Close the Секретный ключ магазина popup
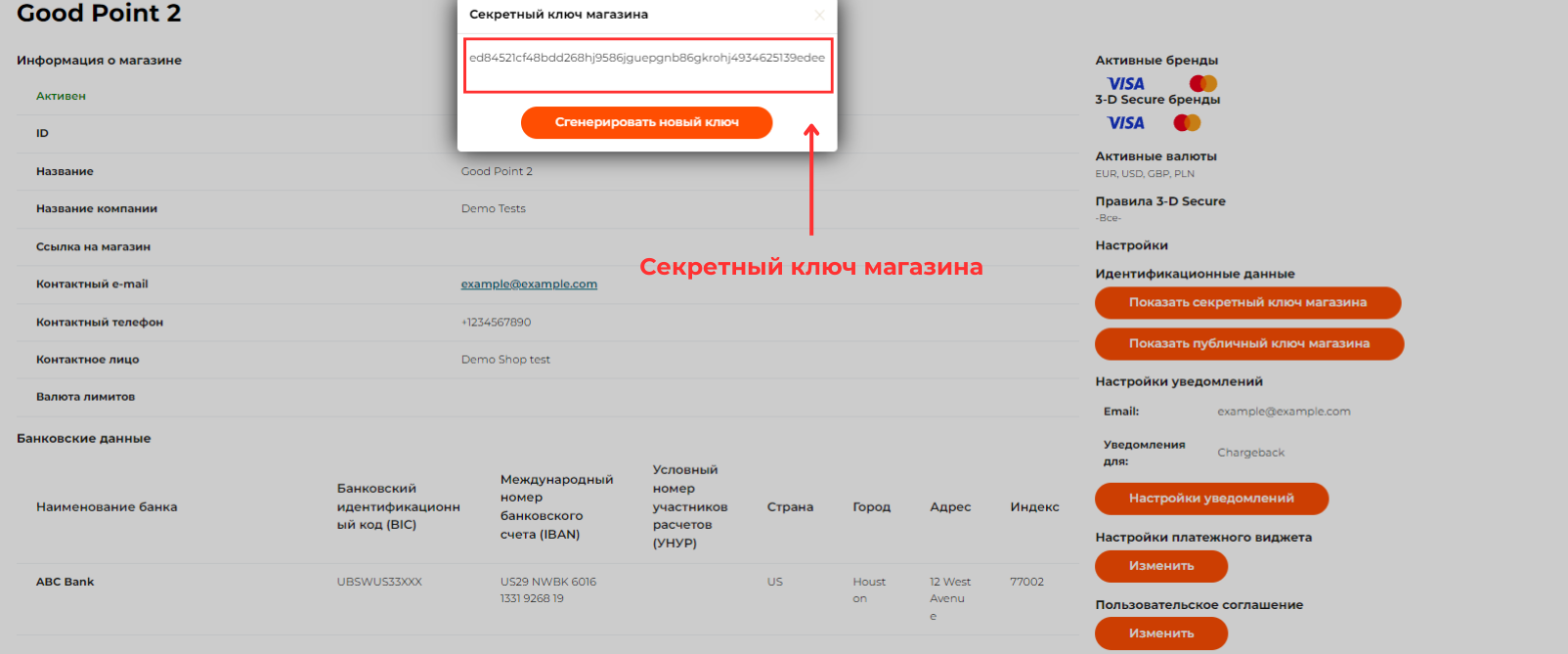Image resolution: width=1568 pixels, height=654 pixels. [x=819, y=15]
